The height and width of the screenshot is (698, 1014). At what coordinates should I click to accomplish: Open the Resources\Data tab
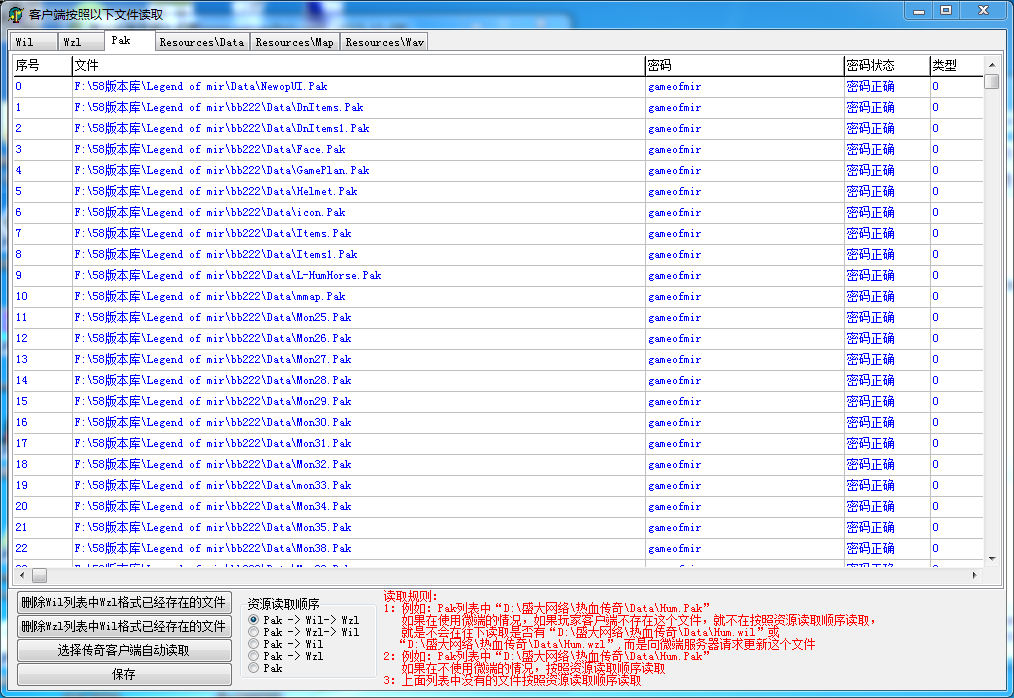pyautogui.click(x=202, y=42)
